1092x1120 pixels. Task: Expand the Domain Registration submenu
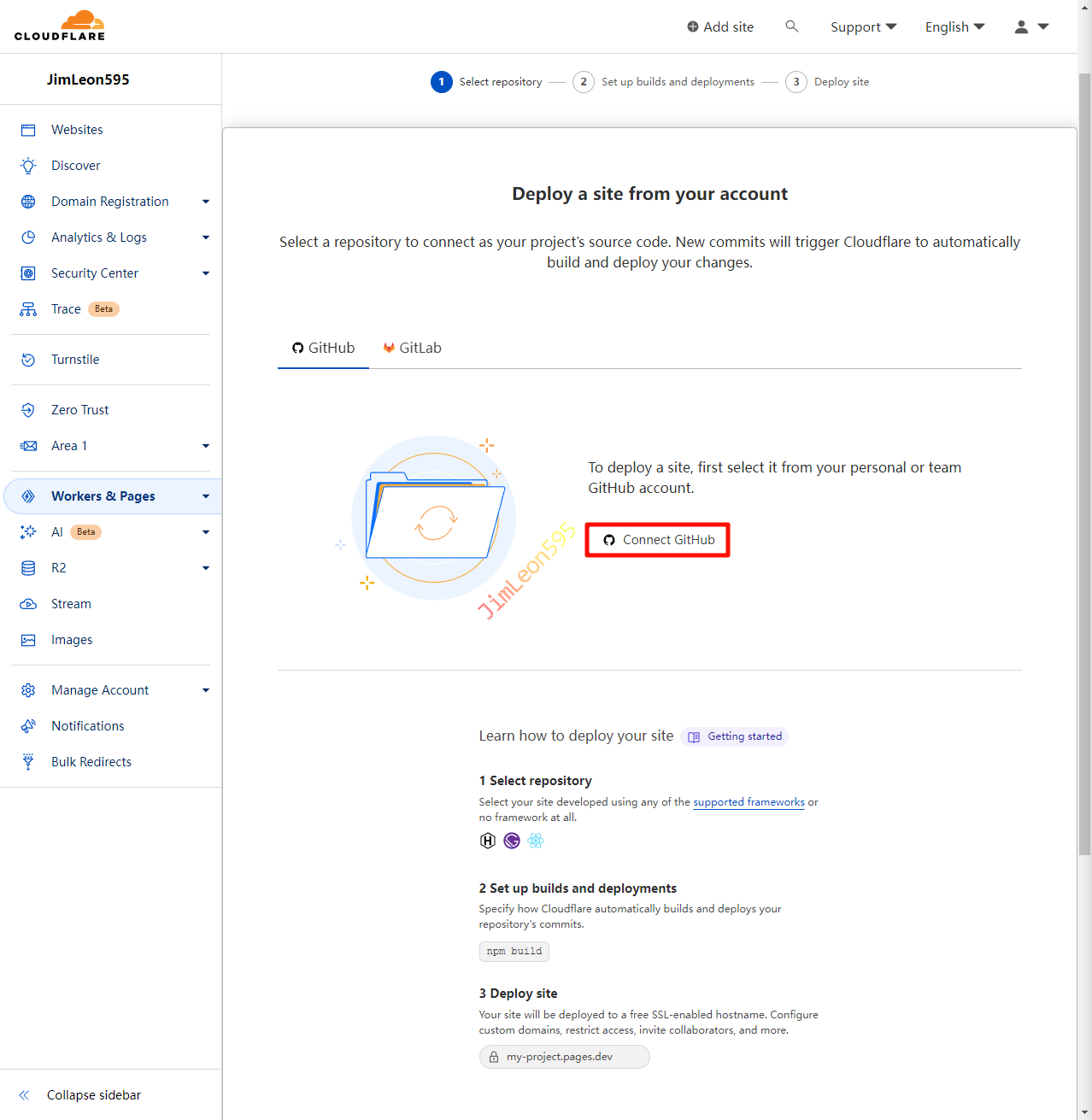(205, 202)
